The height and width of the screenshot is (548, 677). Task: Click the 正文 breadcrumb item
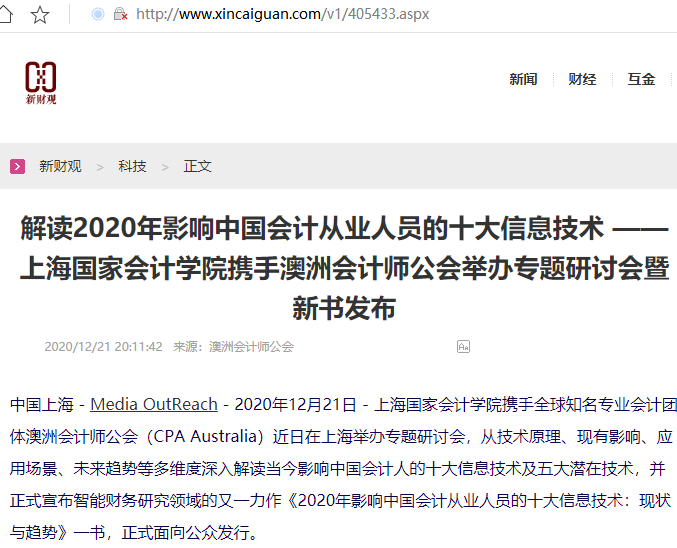[197, 167]
